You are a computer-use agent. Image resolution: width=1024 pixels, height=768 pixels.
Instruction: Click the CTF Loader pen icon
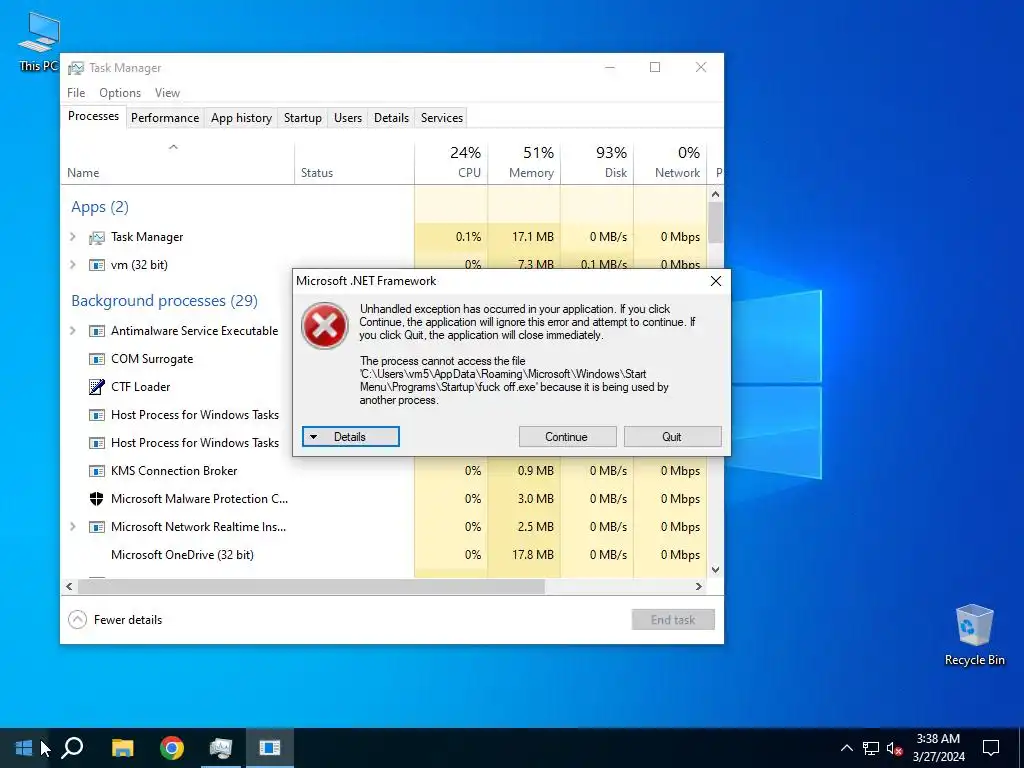97,387
